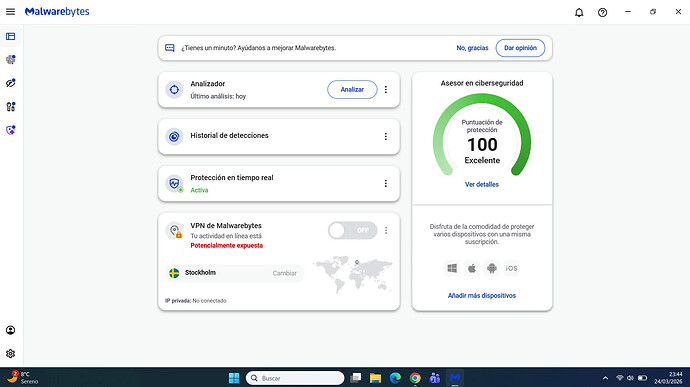Image resolution: width=690 pixels, height=387 pixels.
Task: Open Windows Start menu
Action: pos(234,378)
